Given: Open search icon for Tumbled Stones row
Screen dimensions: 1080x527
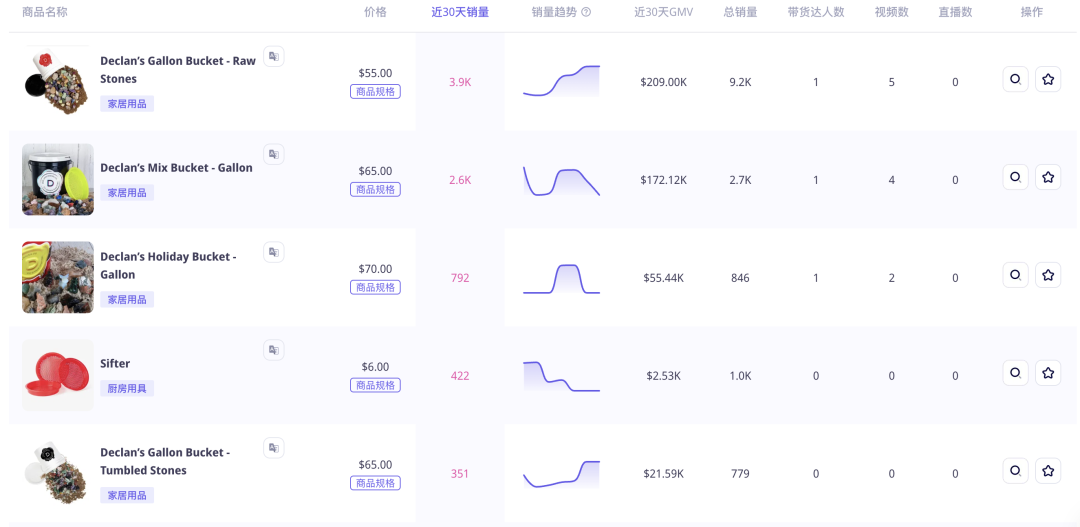Looking at the screenshot, I should coord(1015,471).
